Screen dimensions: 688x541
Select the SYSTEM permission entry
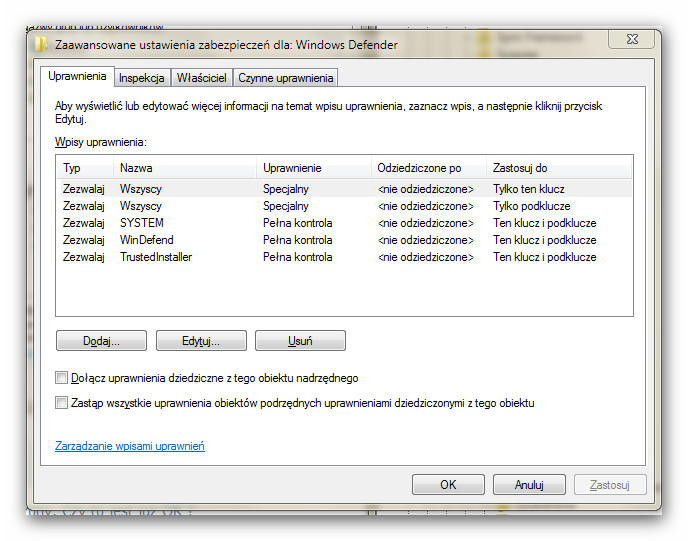(x=344, y=223)
